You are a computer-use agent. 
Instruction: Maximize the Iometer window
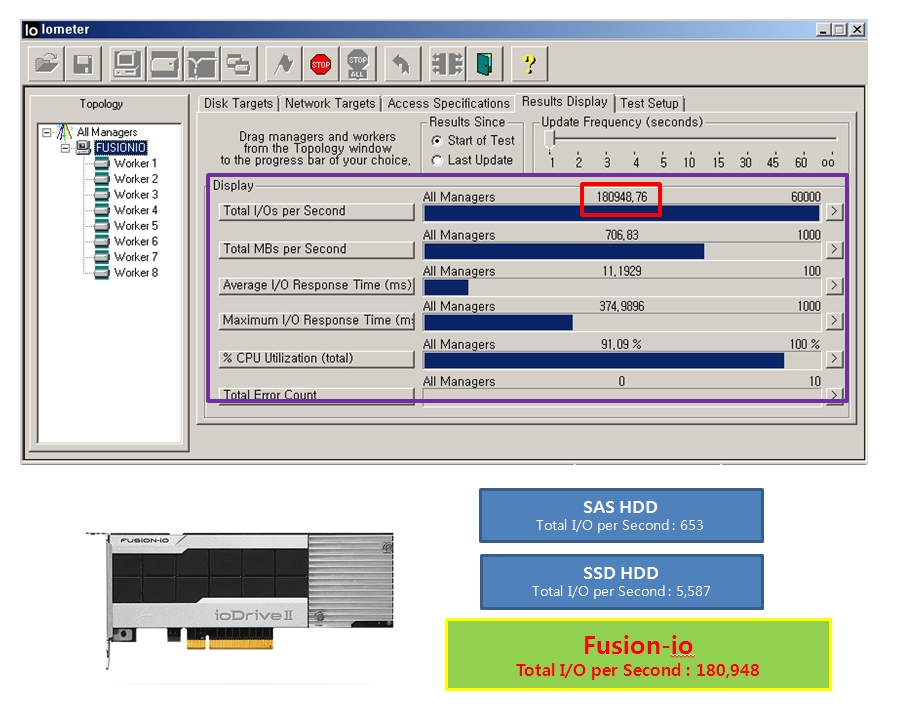pyautogui.click(x=840, y=29)
